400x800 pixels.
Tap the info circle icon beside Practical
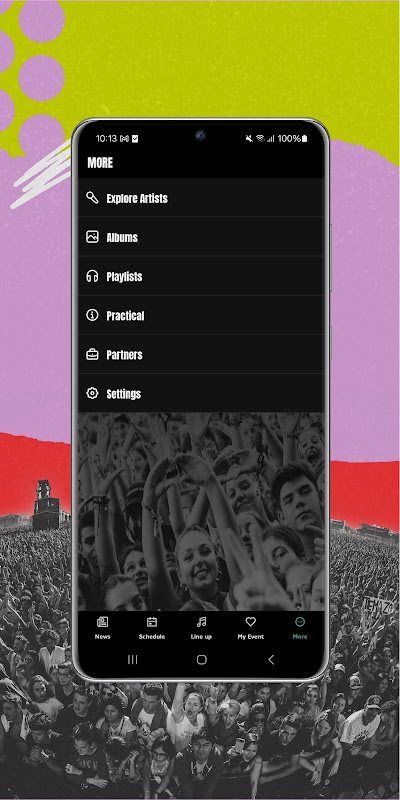(x=92, y=315)
